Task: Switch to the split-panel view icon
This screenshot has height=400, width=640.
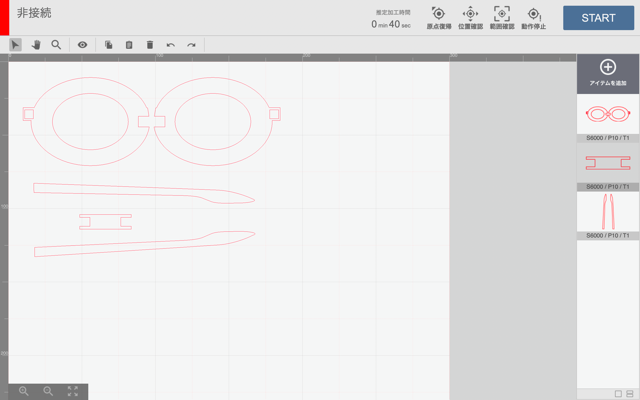Action: [630, 394]
